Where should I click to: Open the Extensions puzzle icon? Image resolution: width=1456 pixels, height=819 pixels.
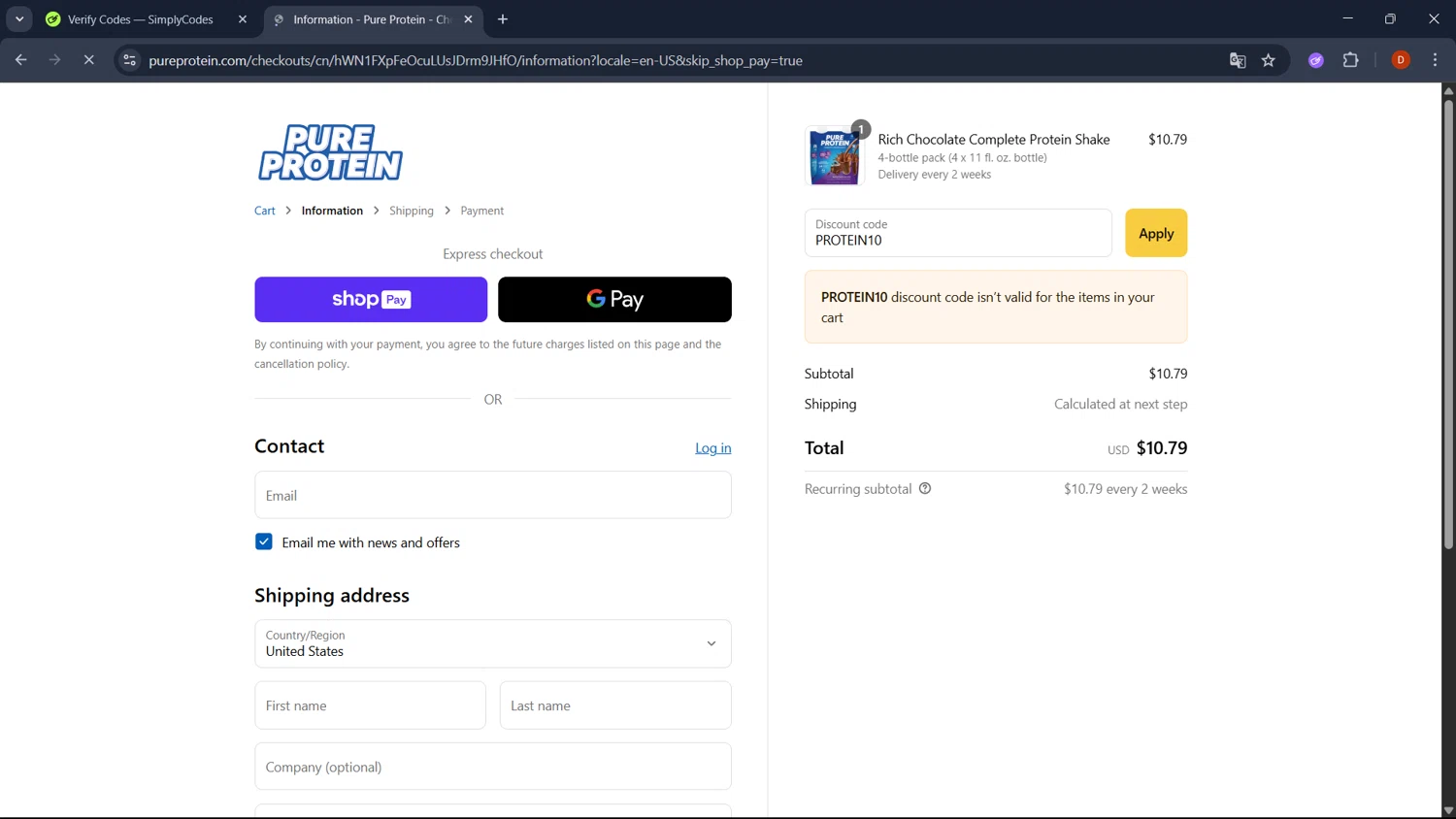pos(1350,60)
